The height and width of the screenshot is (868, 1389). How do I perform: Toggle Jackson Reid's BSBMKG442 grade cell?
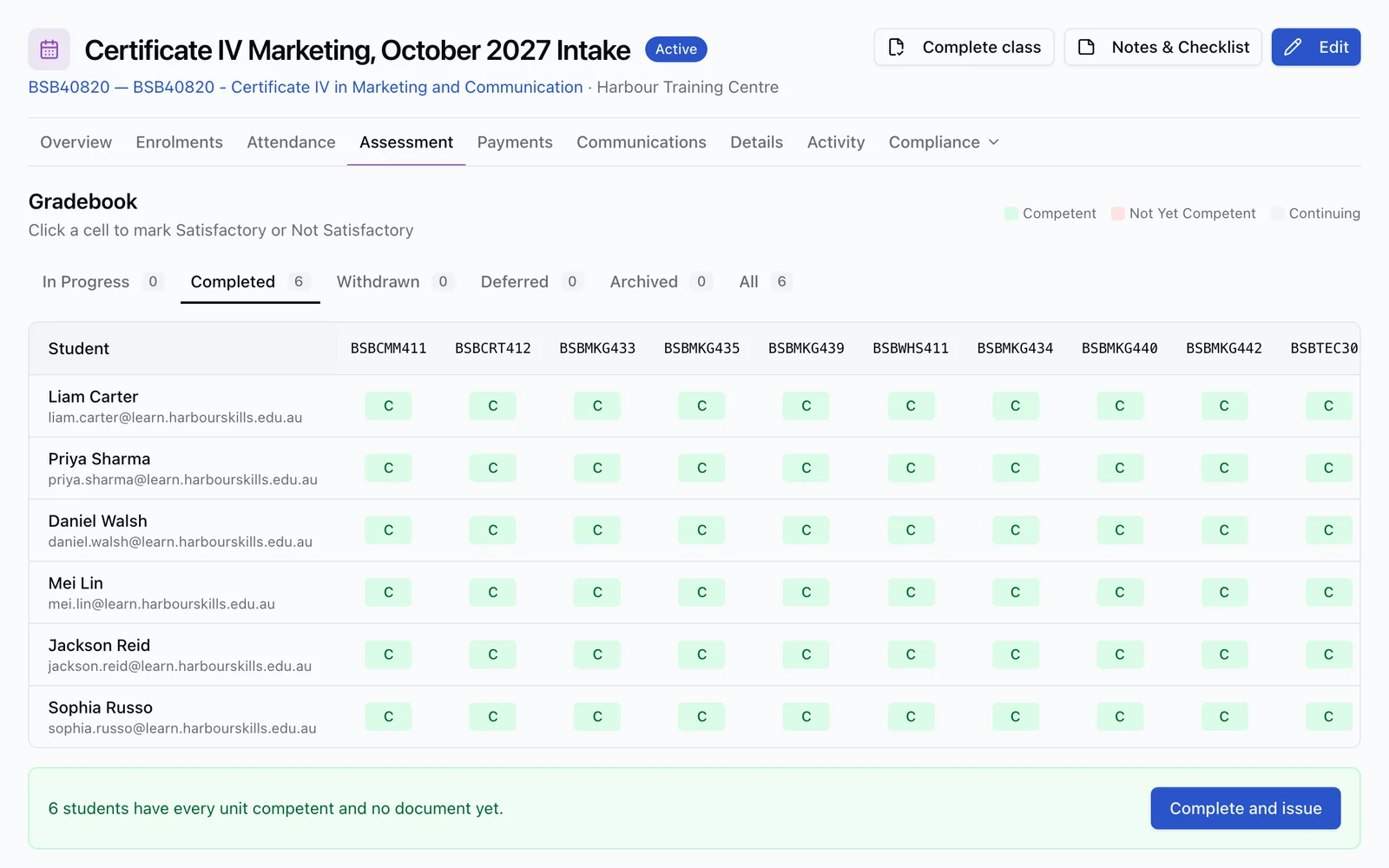tap(1224, 654)
